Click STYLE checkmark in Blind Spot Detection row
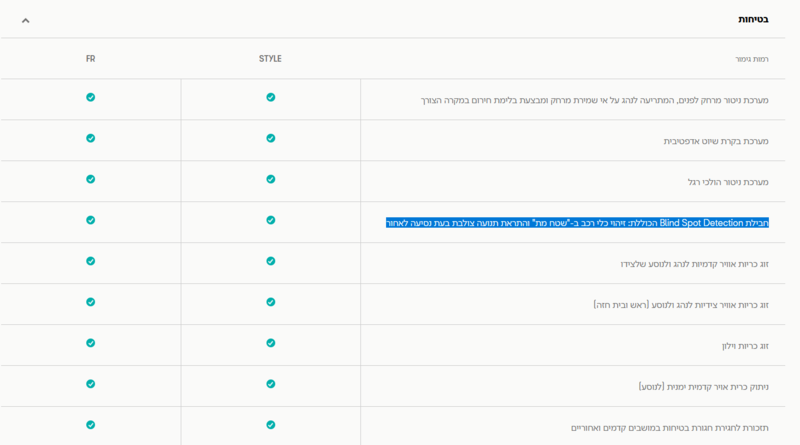The image size is (800, 445). click(270, 220)
